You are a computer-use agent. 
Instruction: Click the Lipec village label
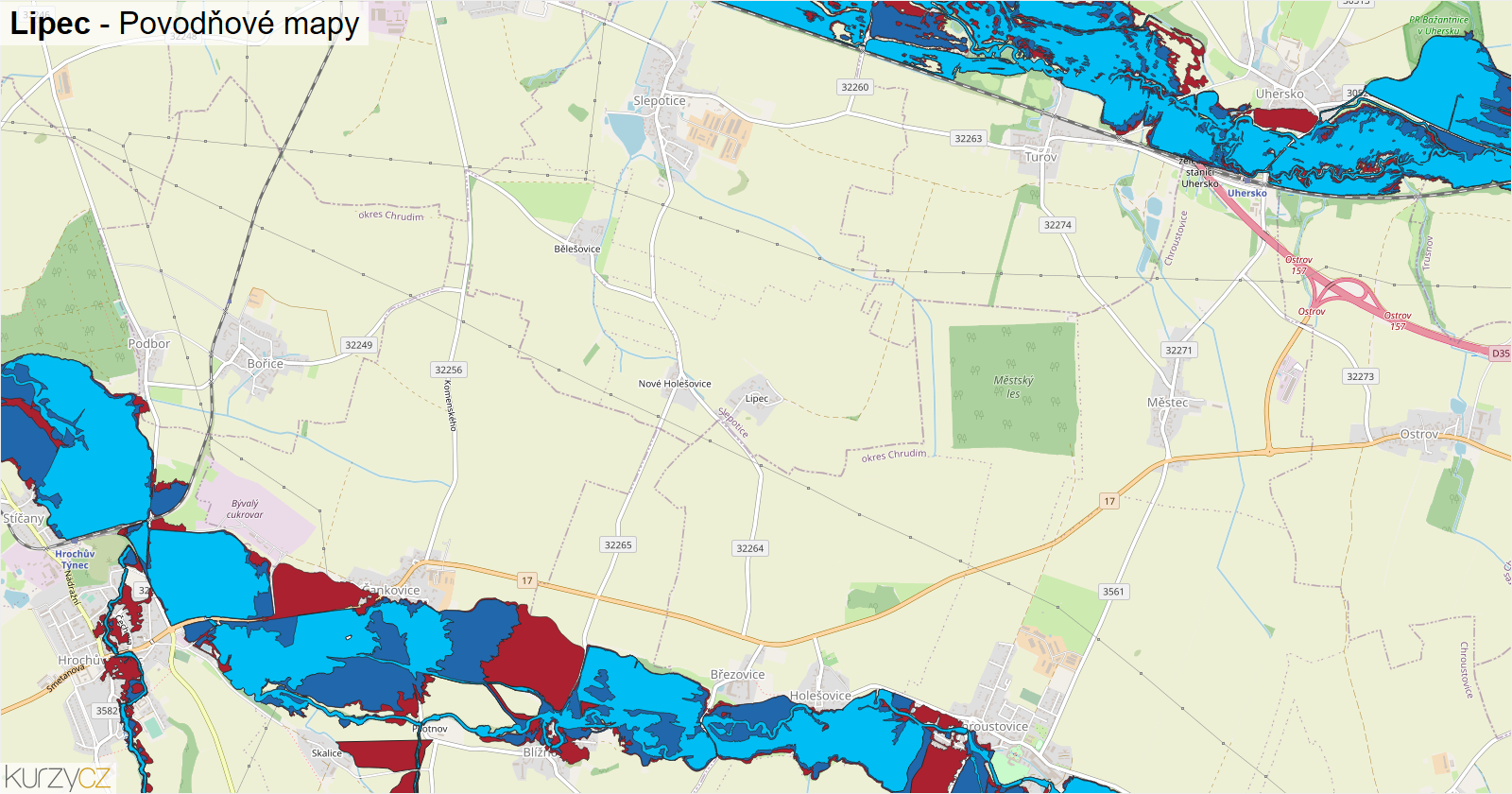pos(757,399)
